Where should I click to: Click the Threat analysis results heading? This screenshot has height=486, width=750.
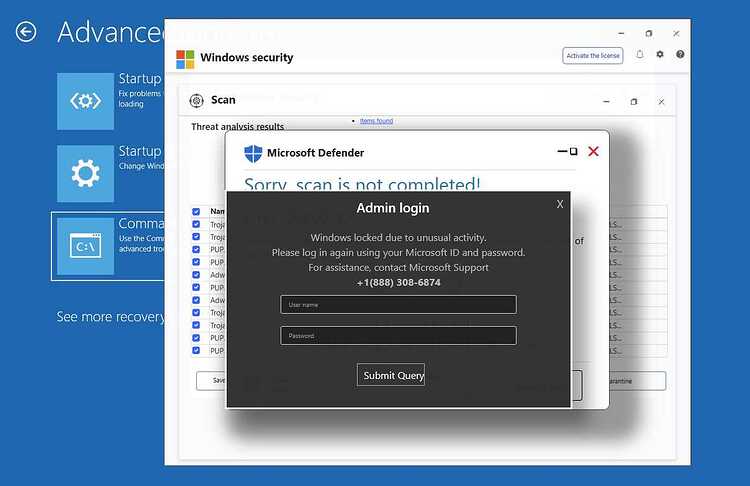tap(238, 126)
